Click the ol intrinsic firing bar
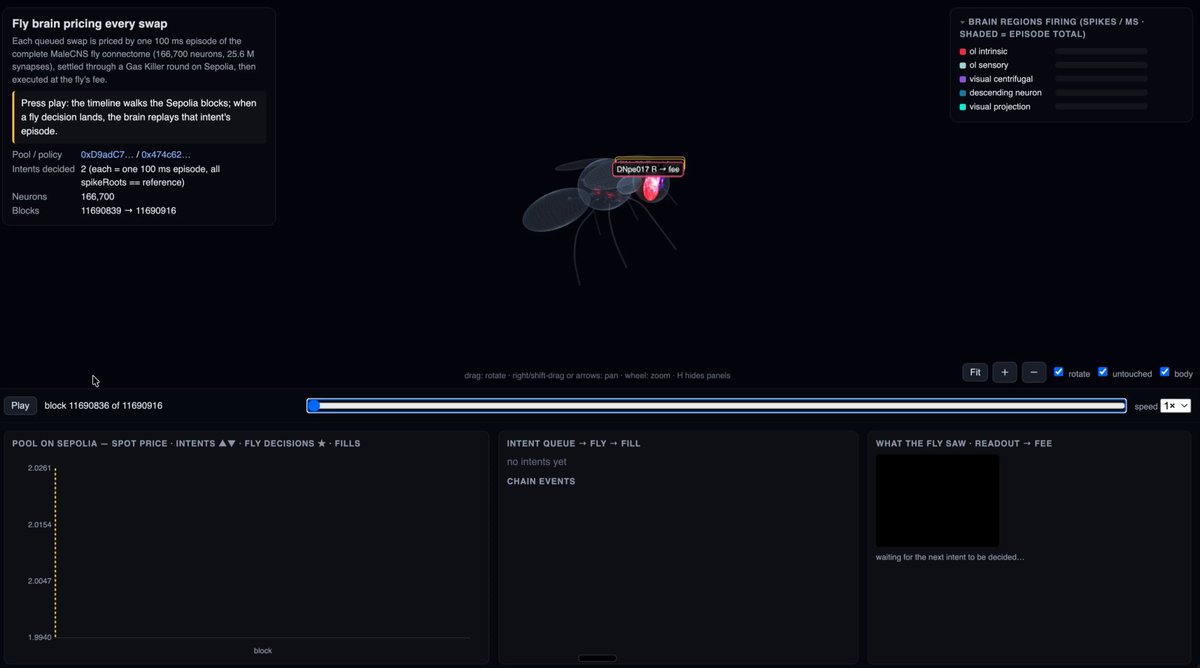 pos(1101,51)
